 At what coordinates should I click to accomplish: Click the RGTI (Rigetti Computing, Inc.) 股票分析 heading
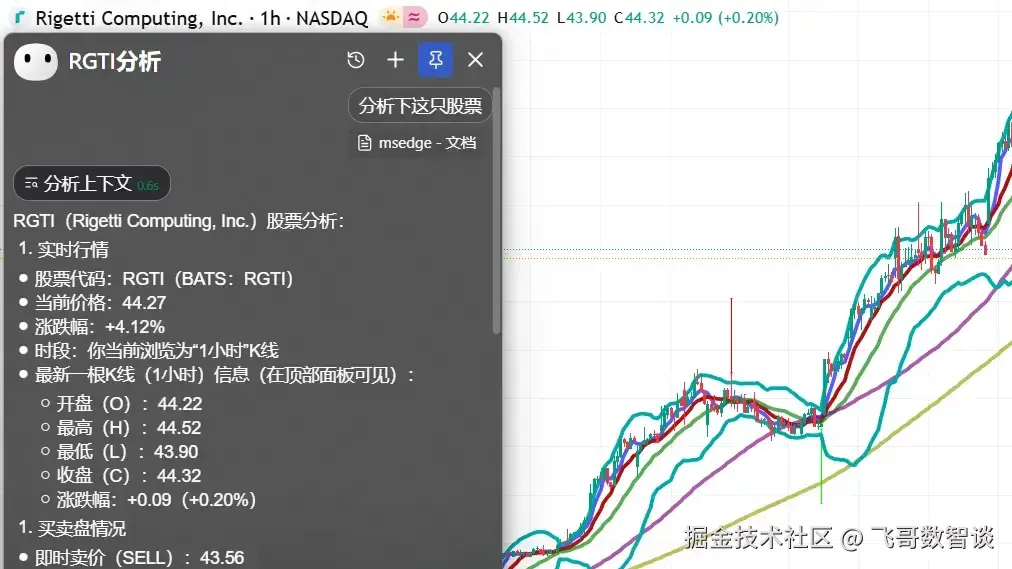(179, 221)
